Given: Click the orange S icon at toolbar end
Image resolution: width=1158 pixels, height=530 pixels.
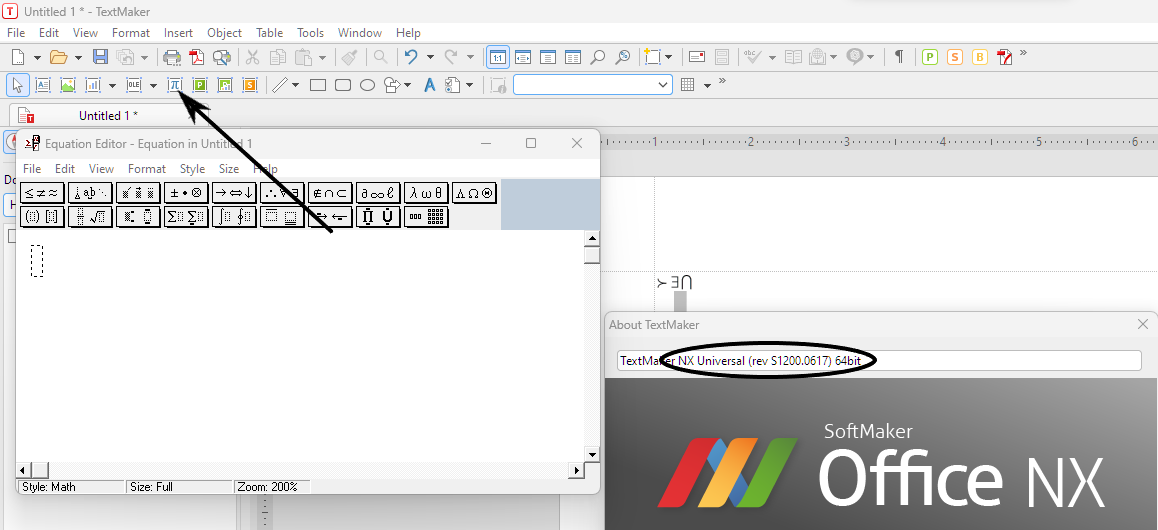Looking at the screenshot, I should click(955, 57).
